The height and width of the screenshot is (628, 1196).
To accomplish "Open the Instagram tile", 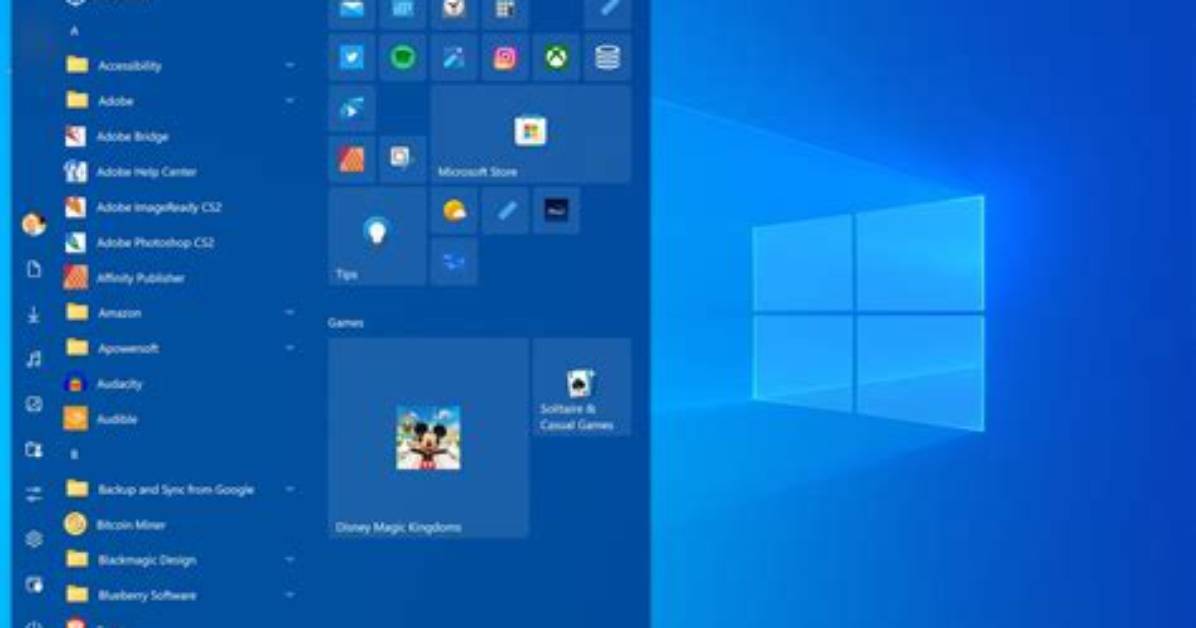I will [x=505, y=57].
